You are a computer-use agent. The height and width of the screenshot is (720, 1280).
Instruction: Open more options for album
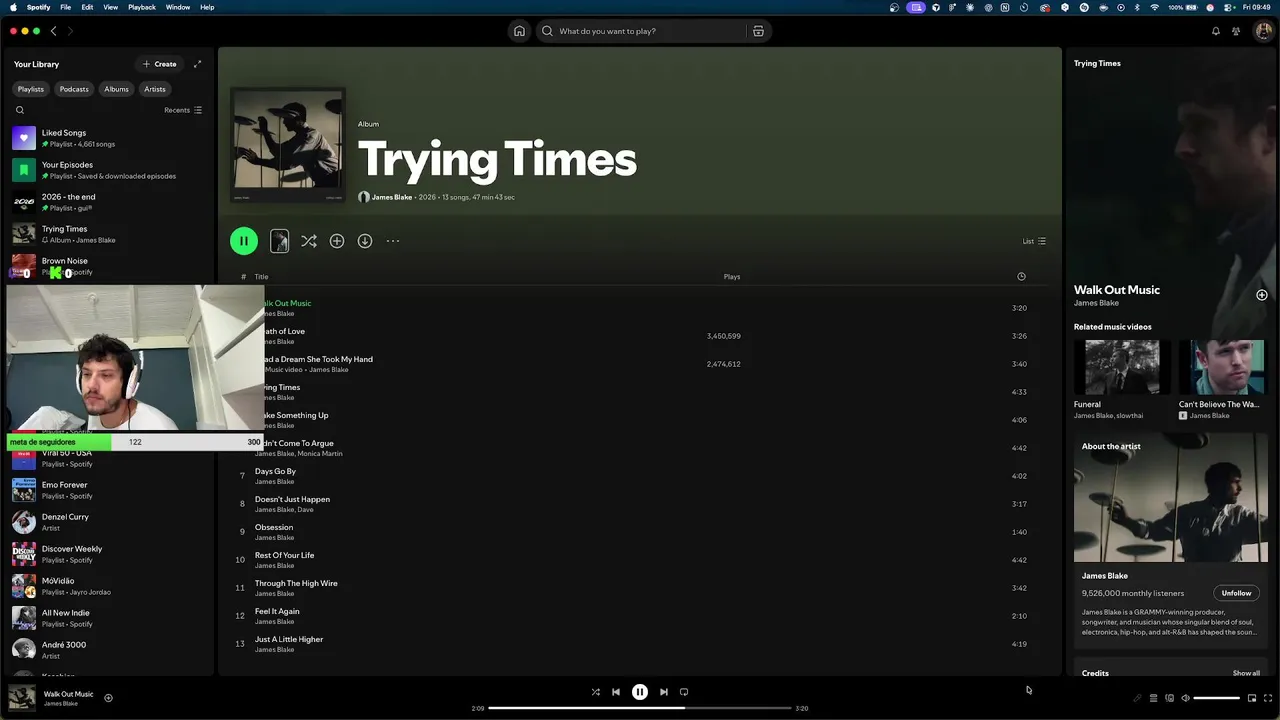tap(393, 241)
